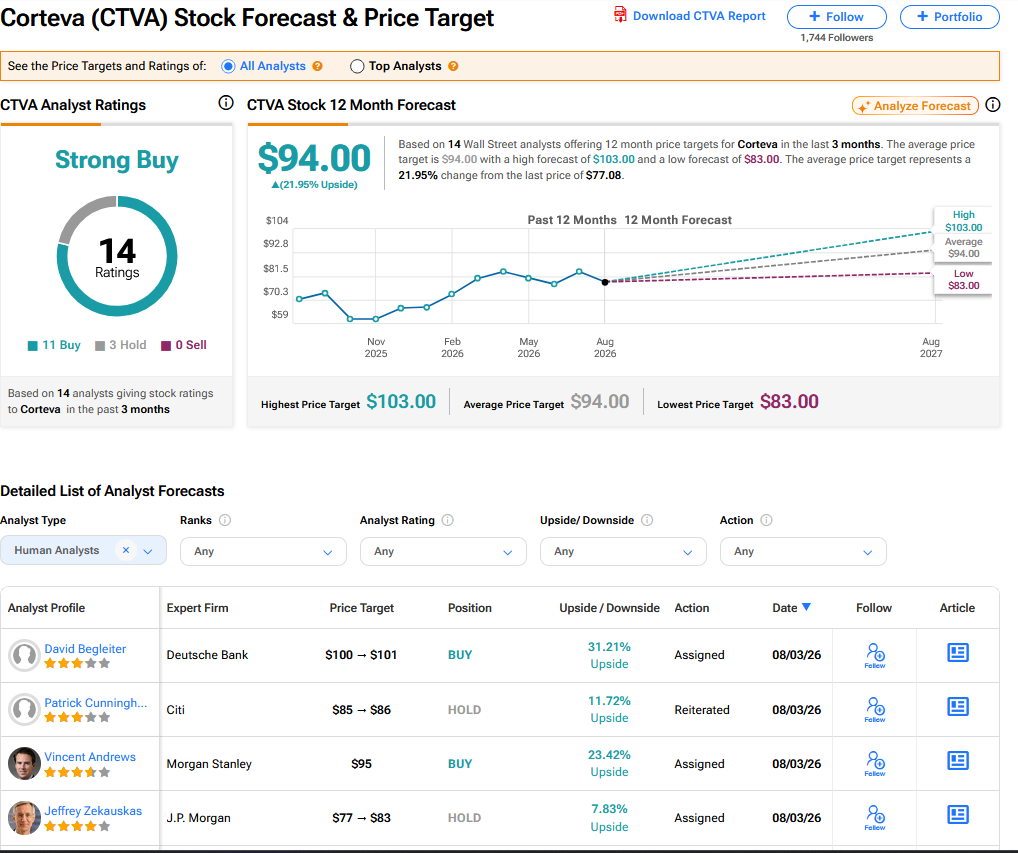Click the Follow button at the top

(x=836, y=17)
